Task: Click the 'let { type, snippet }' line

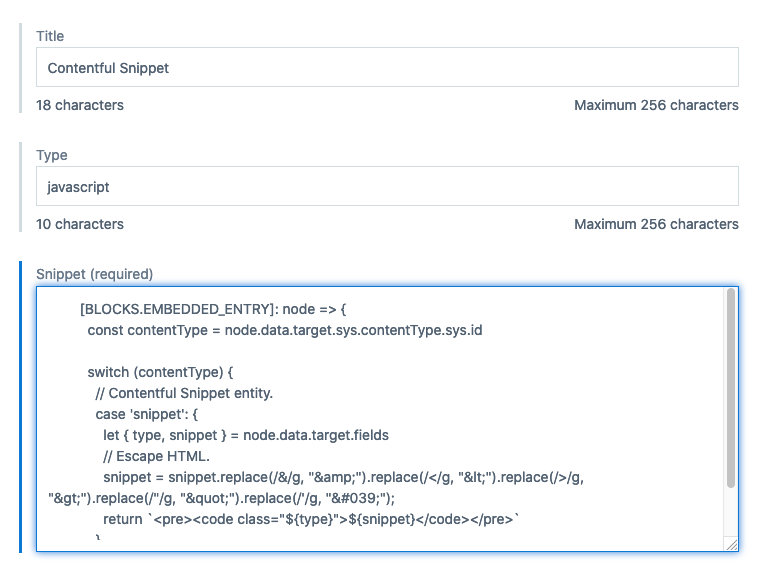Action: click(246, 435)
